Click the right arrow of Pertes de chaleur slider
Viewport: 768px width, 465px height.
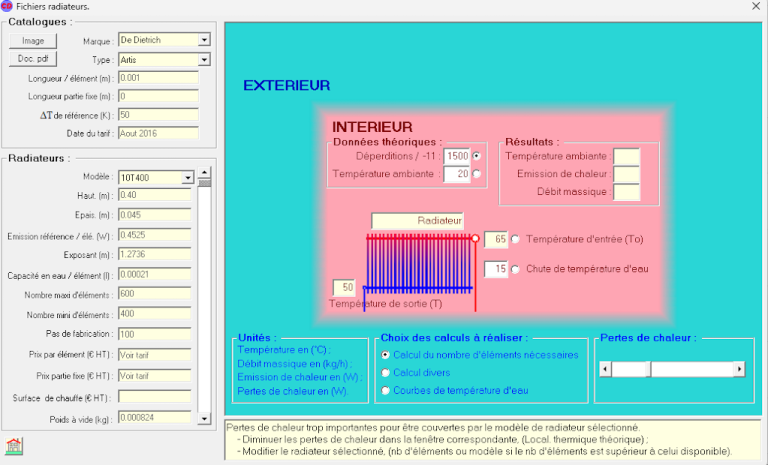click(x=739, y=369)
